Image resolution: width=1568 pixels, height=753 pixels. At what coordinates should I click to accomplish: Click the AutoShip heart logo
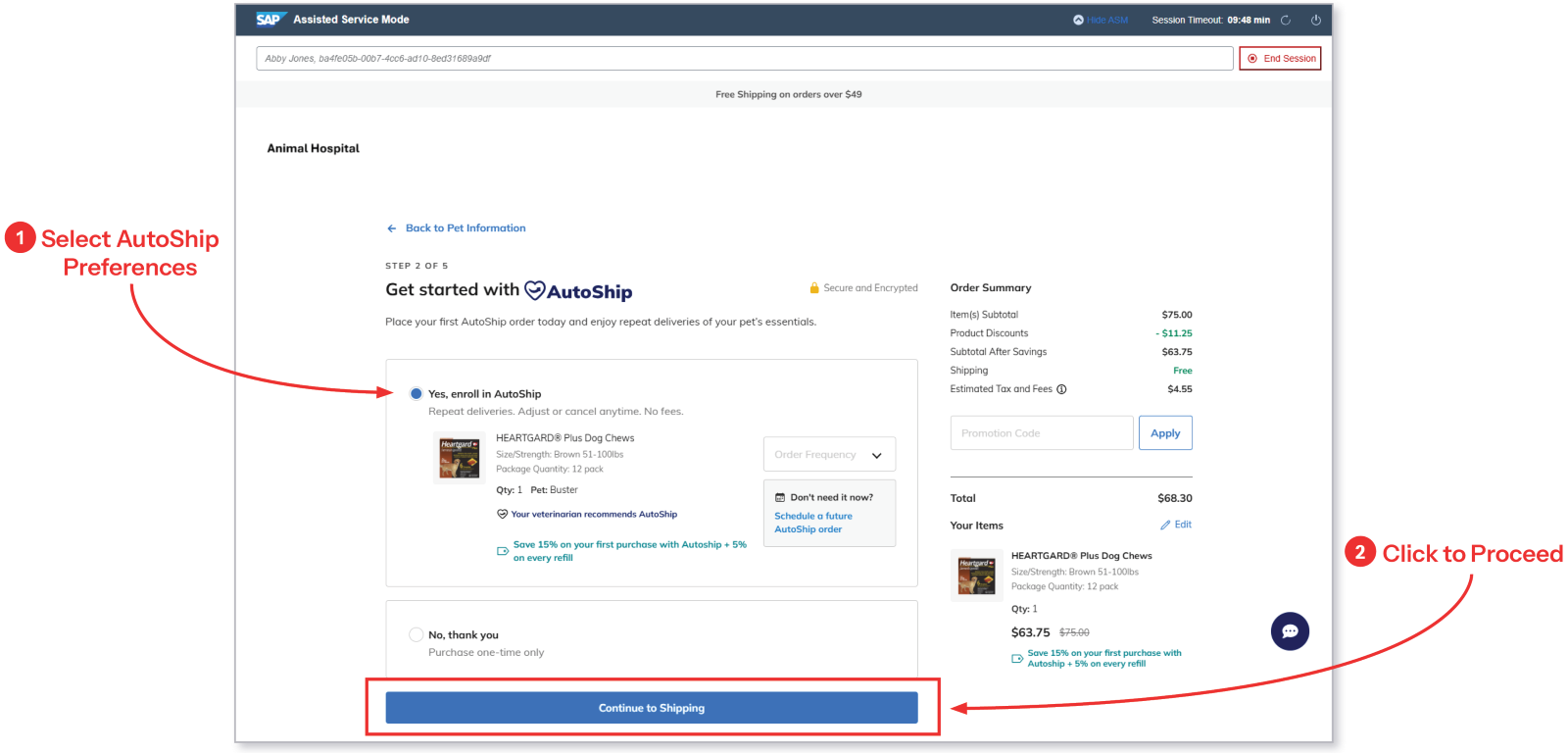click(x=535, y=290)
